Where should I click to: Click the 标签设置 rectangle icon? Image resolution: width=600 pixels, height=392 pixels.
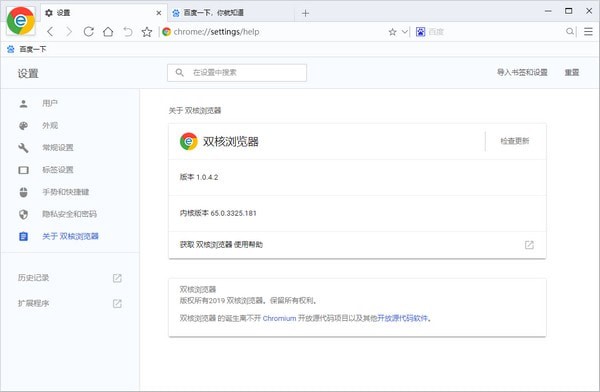pyautogui.click(x=23, y=170)
